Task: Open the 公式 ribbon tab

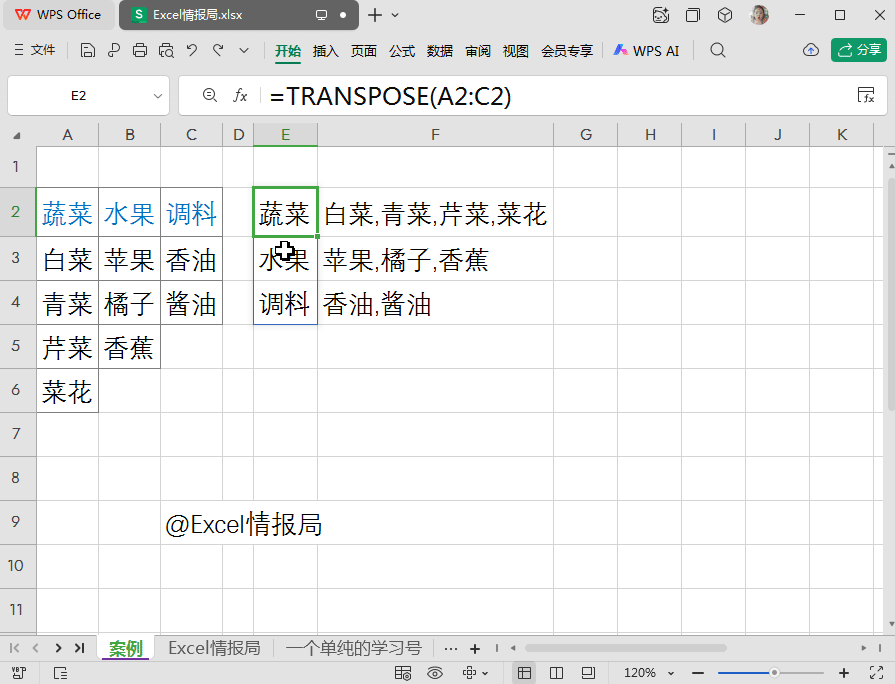Action: coord(402,51)
